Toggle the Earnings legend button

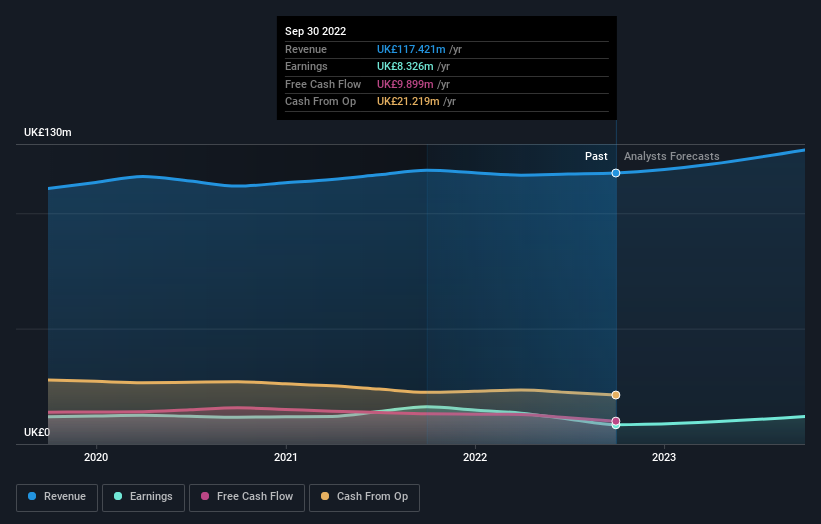pyautogui.click(x=143, y=497)
